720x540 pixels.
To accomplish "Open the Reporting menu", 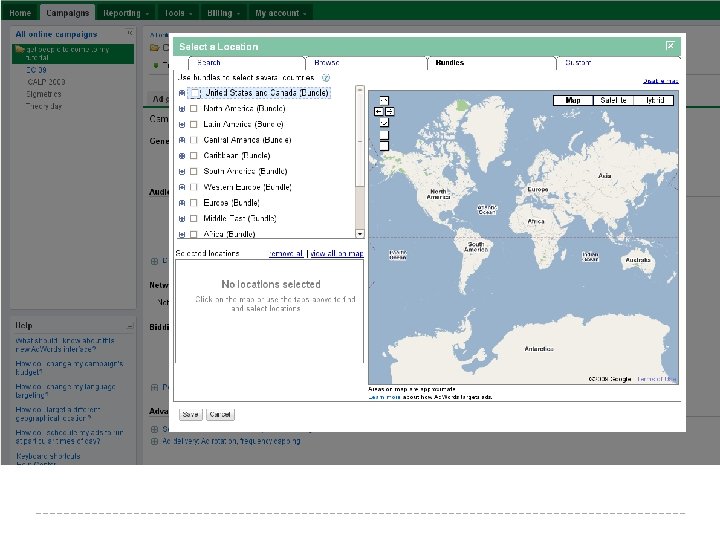I will pyautogui.click(x=126, y=13).
